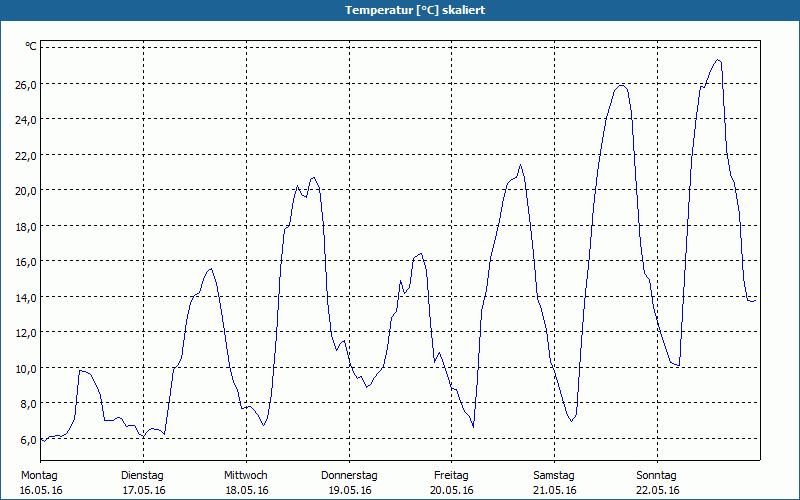
Task: Click the 24,0 y-axis value
Action: tap(26, 120)
